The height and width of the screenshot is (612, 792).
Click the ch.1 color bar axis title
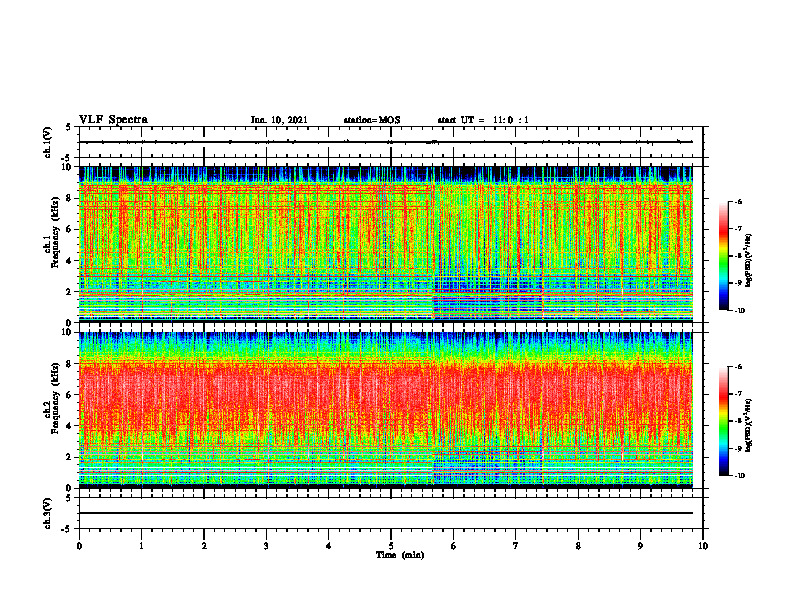click(x=748, y=260)
